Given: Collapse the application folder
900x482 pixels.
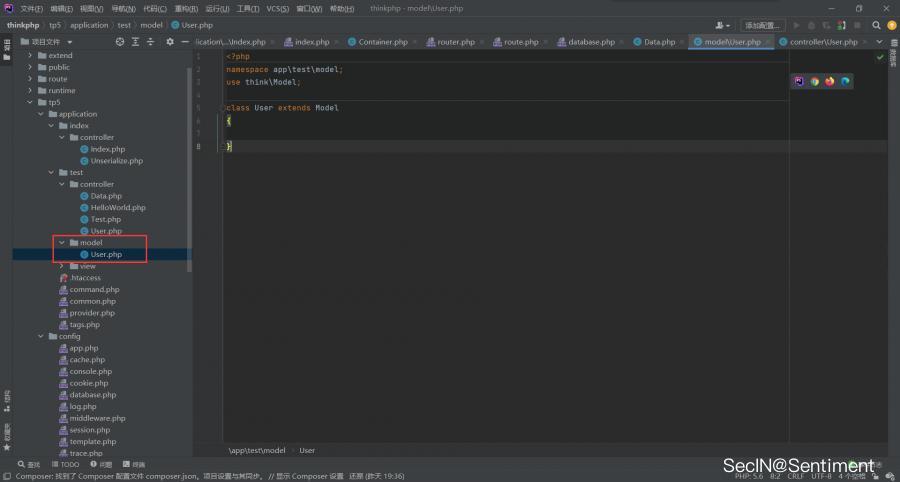Looking at the screenshot, I should point(41,114).
